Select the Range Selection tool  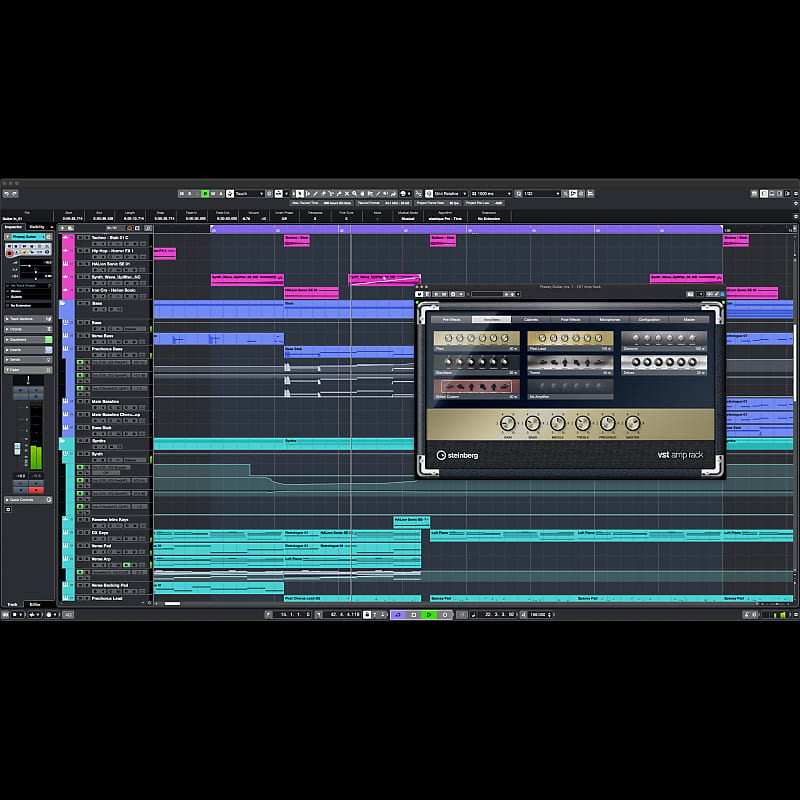tap(307, 193)
